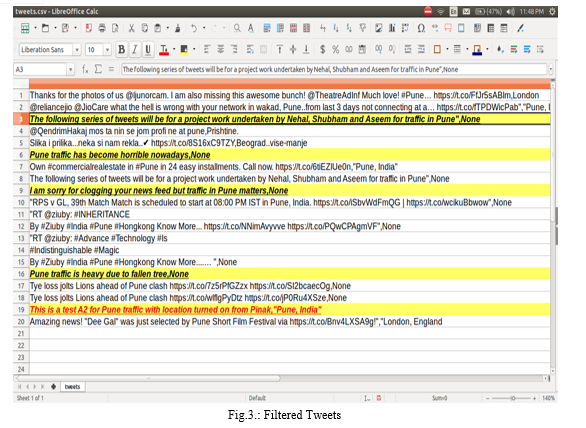586x428 pixels.
Task: Click the Add Decimal Place icon
Action: tap(379, 49)
